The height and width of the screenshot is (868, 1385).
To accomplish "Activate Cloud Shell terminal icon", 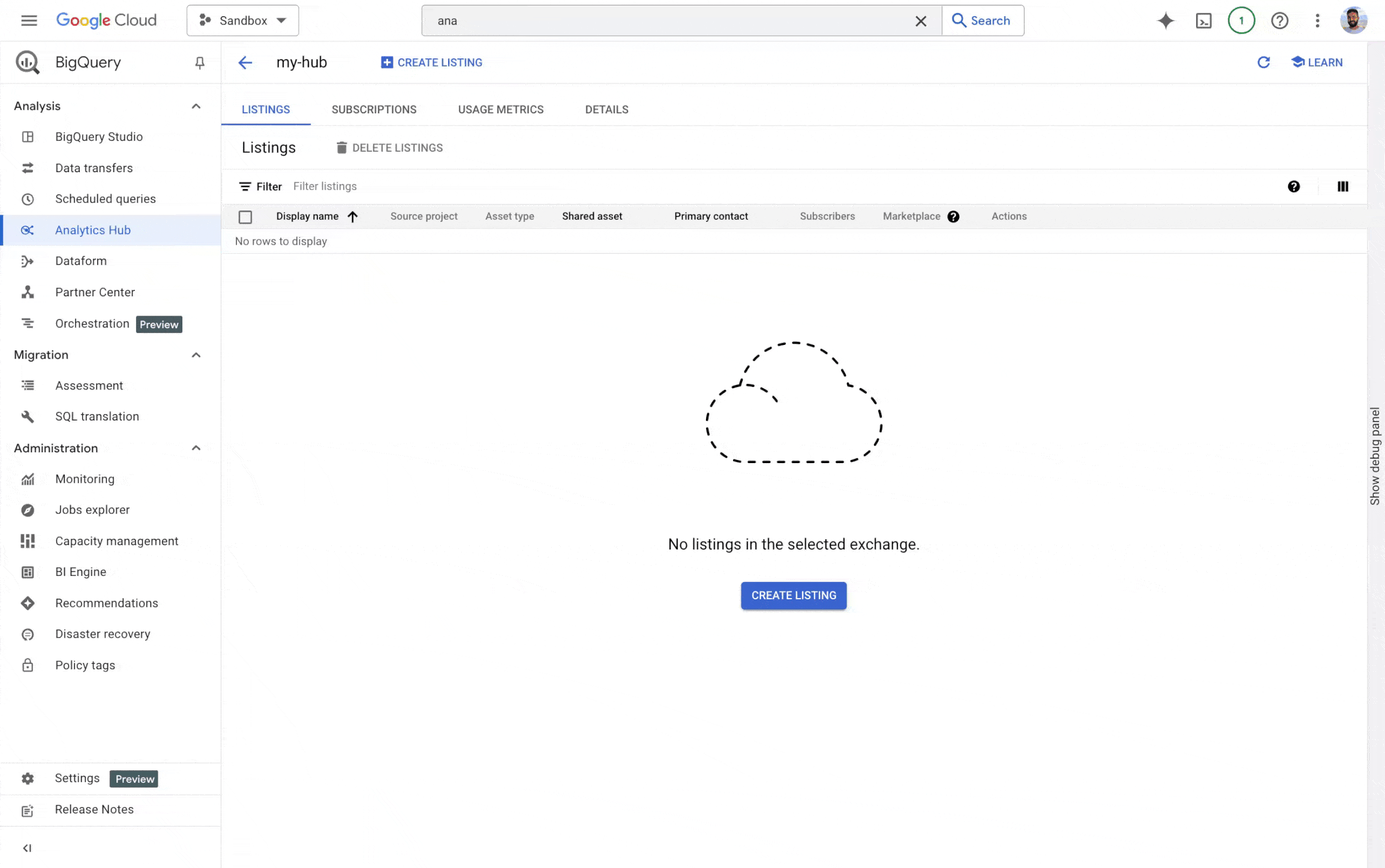I will tap(1203, 20).
